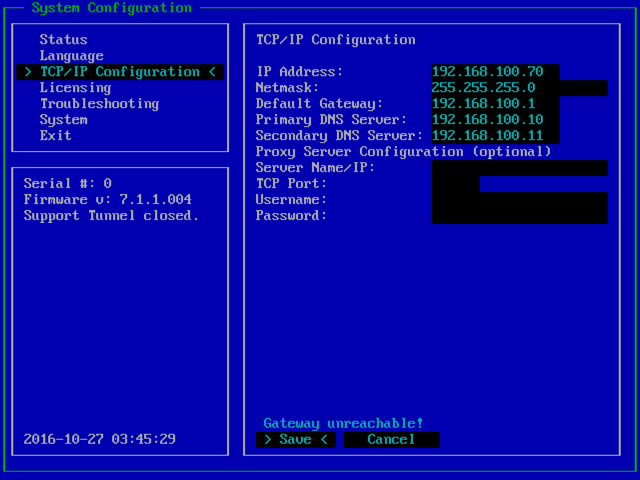Click the 'Primary DNS Server:' label
This screenshot has width=640, height=480.
pyautogui.click(x=331, y=120)
